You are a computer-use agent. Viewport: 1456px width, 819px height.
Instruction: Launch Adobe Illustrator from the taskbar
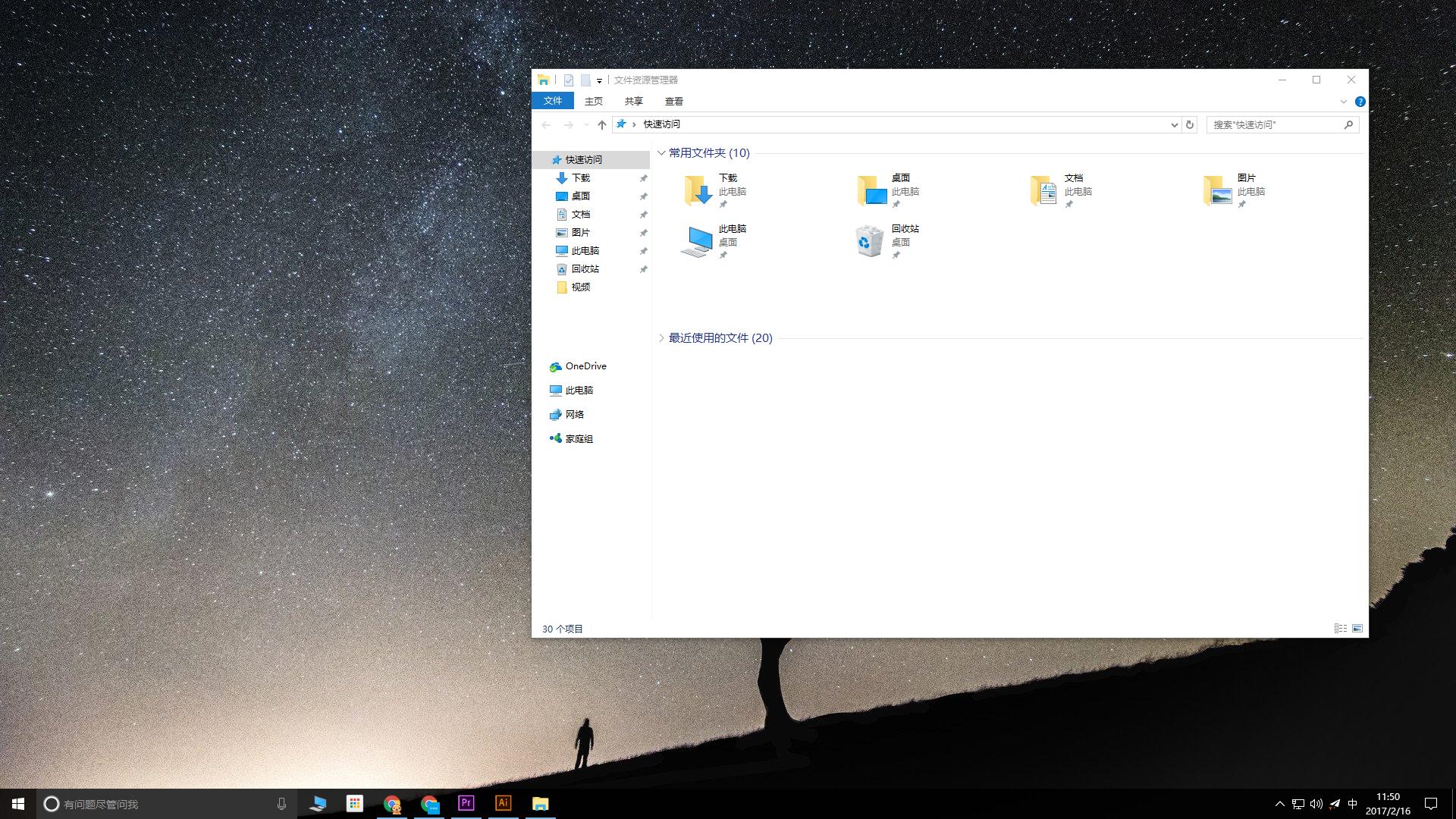(503, 803)
